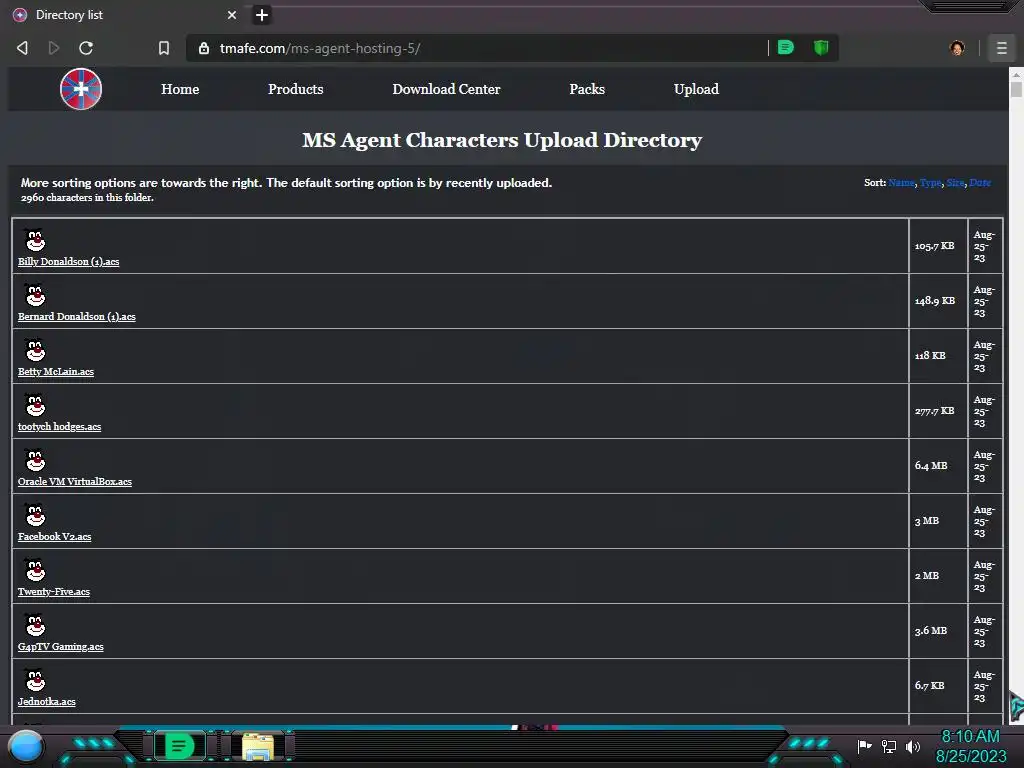
Task: Open the Start orb button
Action: click(x=26, y=746)
